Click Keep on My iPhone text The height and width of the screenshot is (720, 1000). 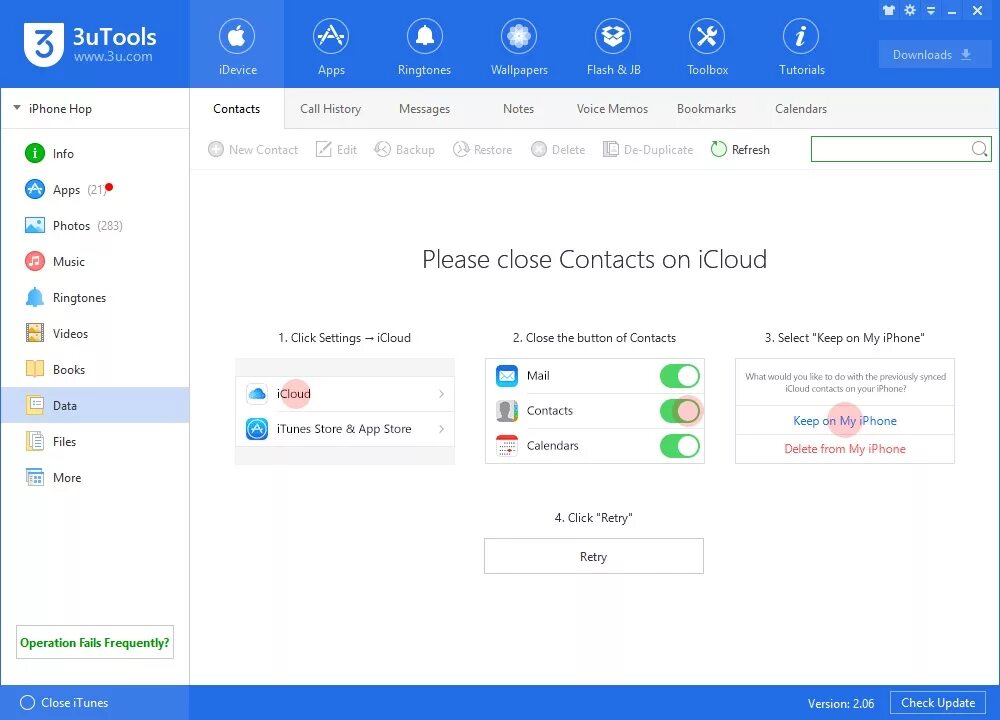pos(845,421)
